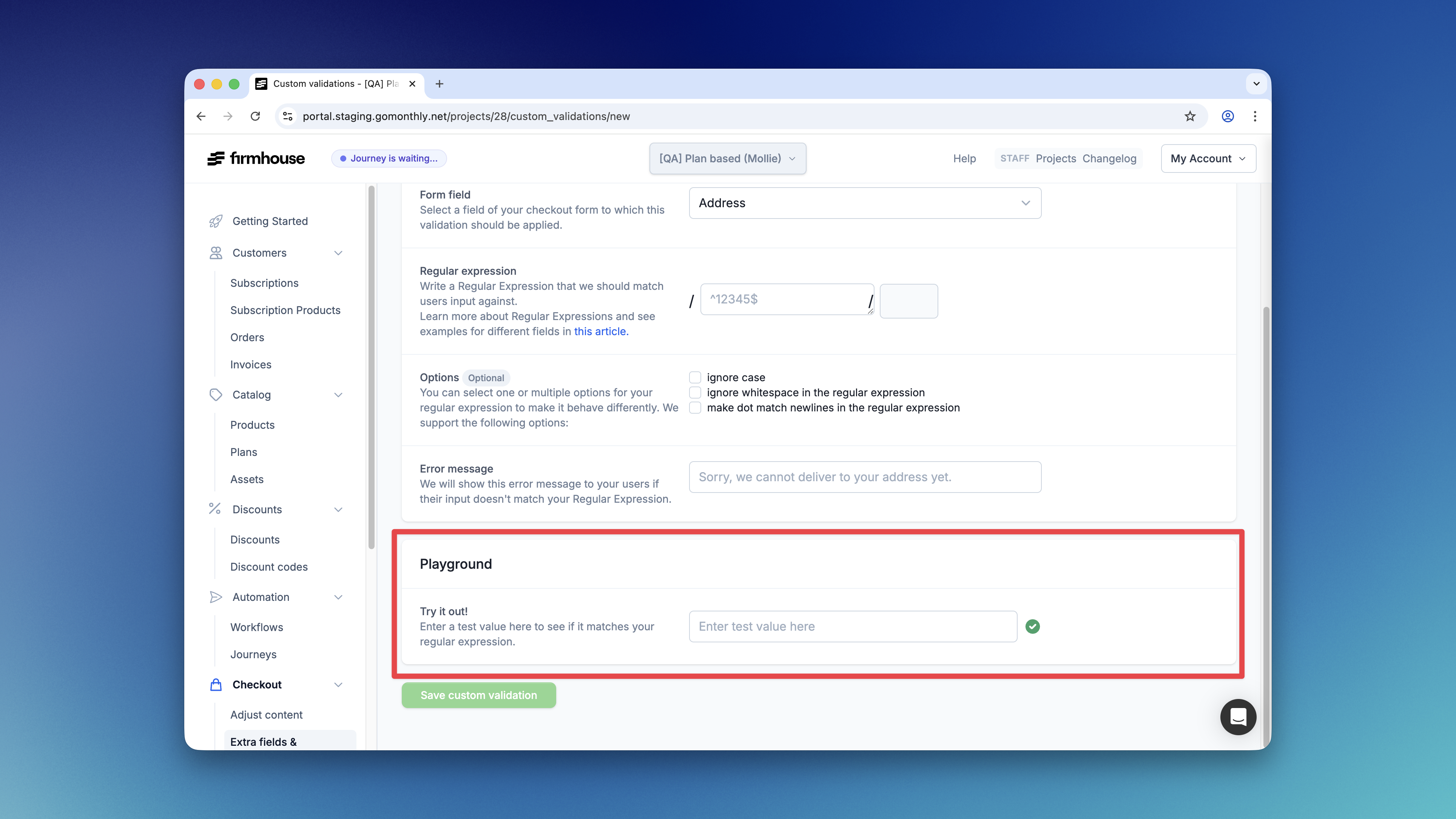
Task: Click the Discounts percent icon
Action: coord(215,509)
